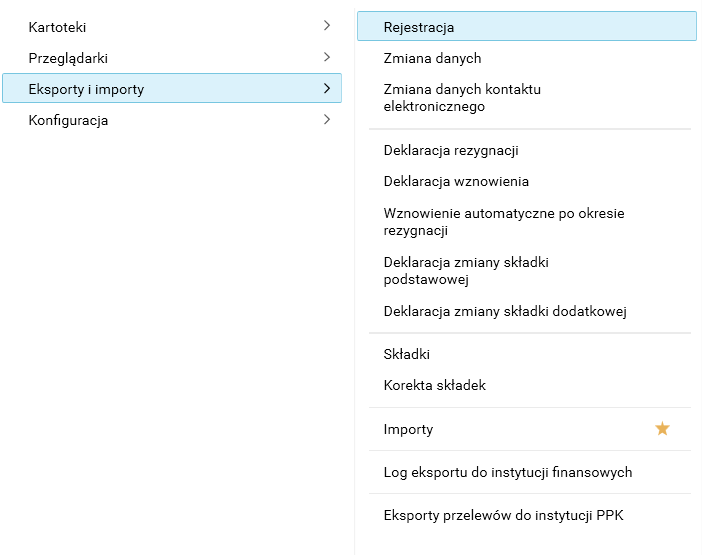Expand the Kartoteki submenu arrow
The image size is (702, 555).
pos(327,26)
